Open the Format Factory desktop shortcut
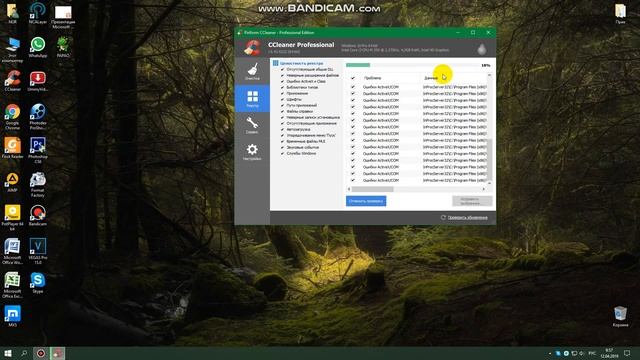Image resolution: width=640 pixels, height=360 pixels. point(38,184)
